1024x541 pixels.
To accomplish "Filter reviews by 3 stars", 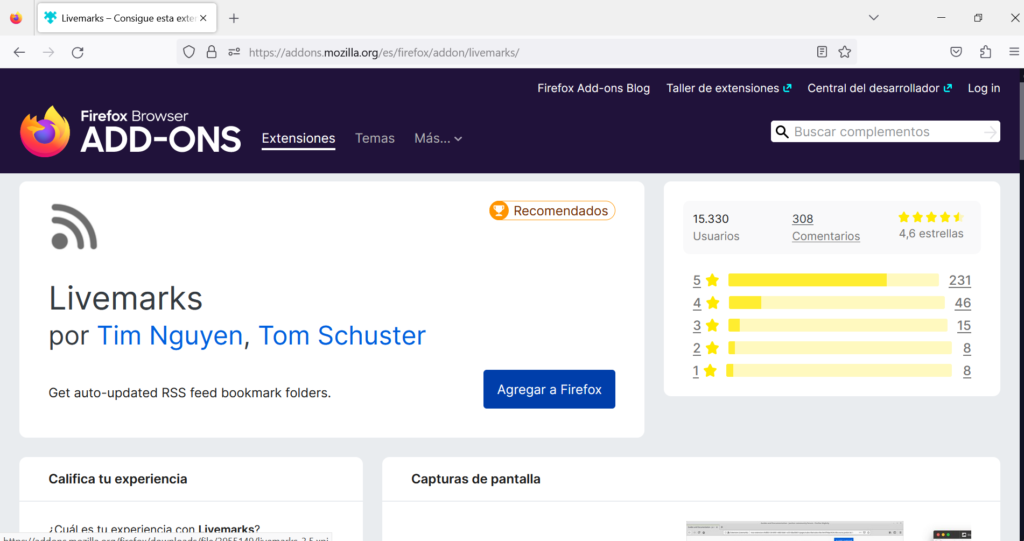I will [x=706, y=325].
